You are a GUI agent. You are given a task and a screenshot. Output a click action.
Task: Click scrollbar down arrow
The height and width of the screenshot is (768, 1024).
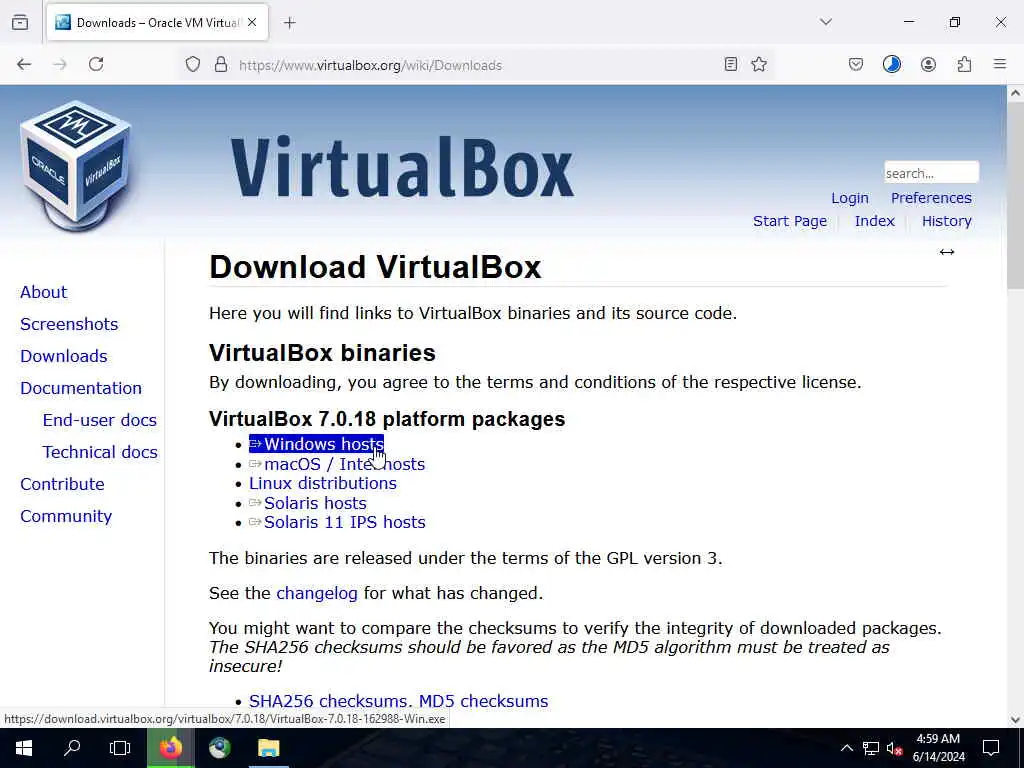point(1015,720)
